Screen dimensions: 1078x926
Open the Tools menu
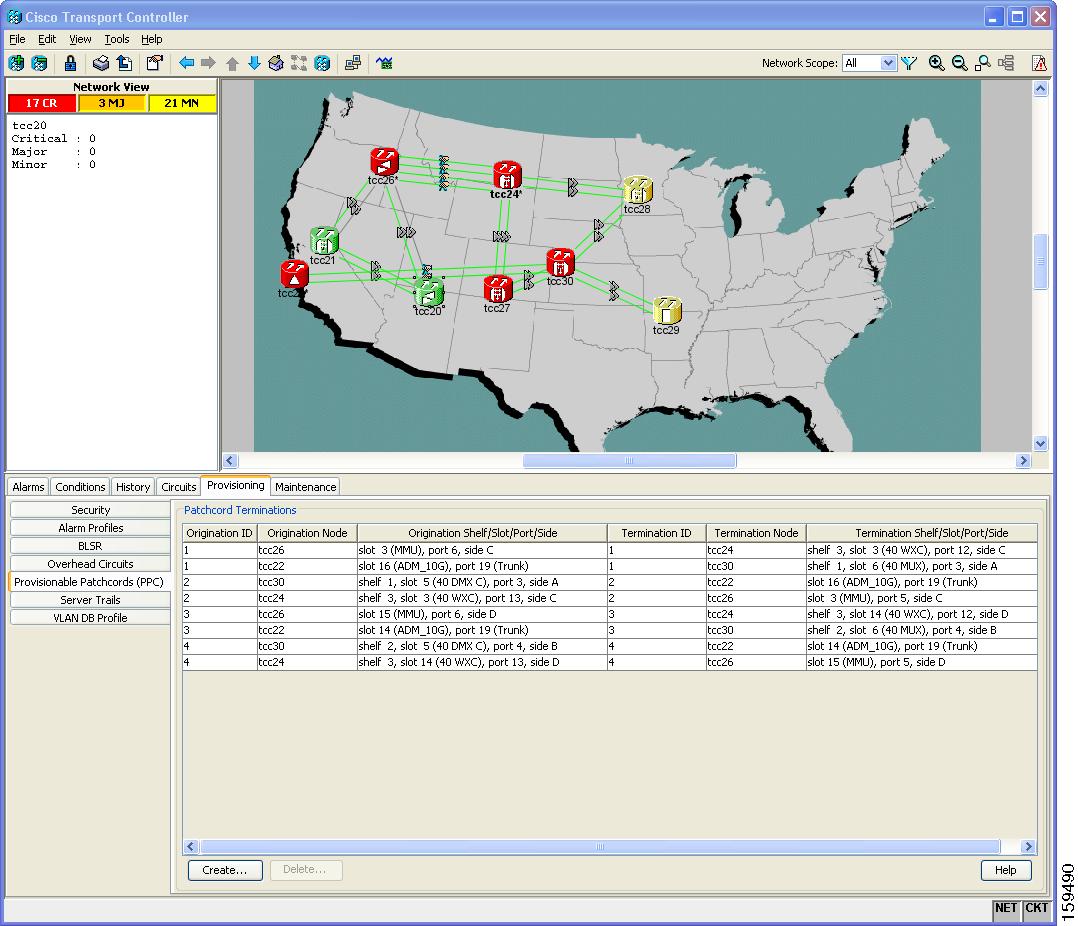coord(117,39)
